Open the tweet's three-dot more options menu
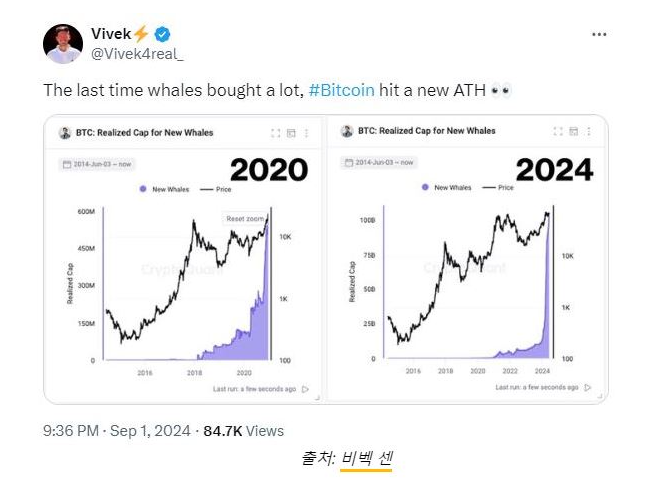The image size is (651, 488). [599, 34]
